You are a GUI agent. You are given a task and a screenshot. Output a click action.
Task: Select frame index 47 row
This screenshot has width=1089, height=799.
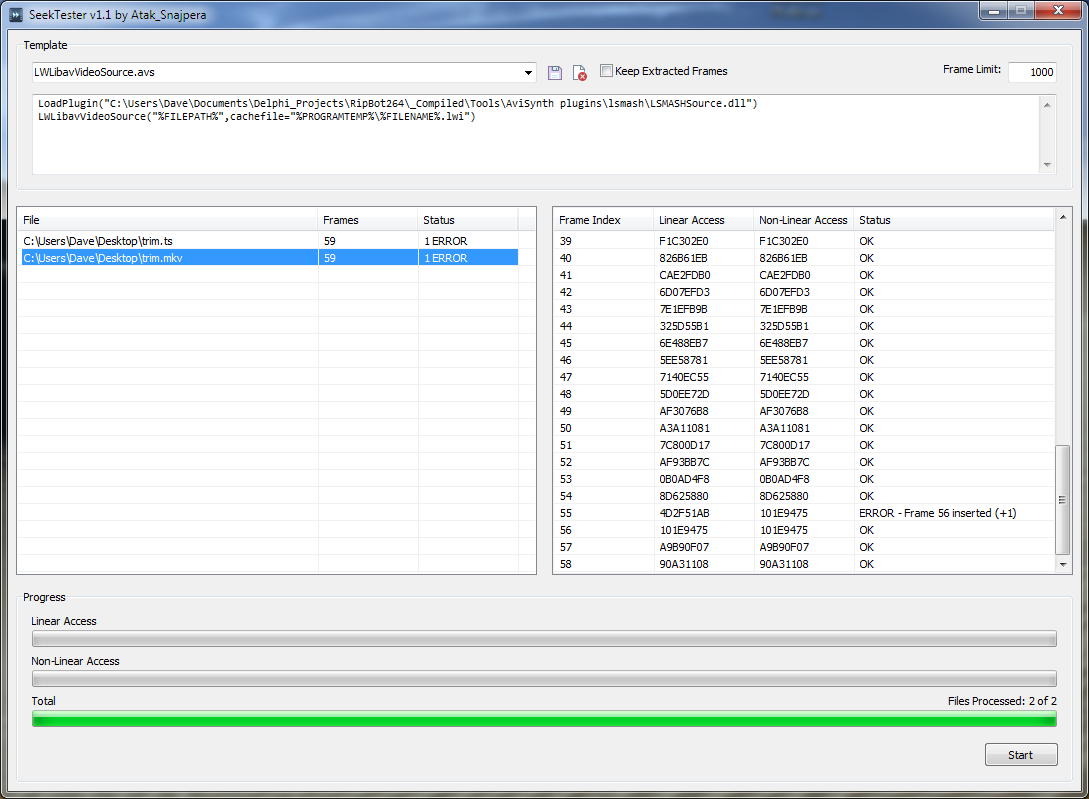click(804, 377)
